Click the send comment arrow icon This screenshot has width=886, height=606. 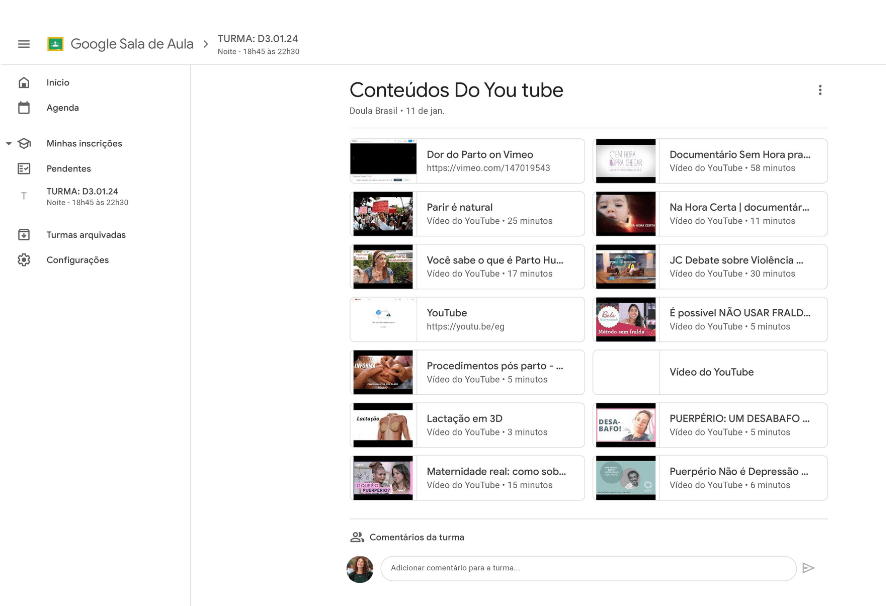point(808,568)
